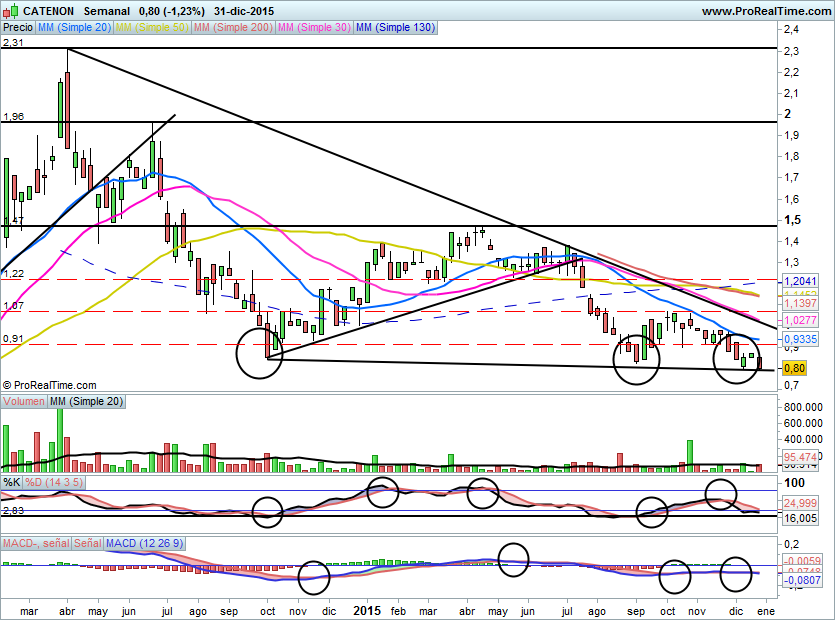Click the MM (Simple 50) yellow label

(152, 28)
